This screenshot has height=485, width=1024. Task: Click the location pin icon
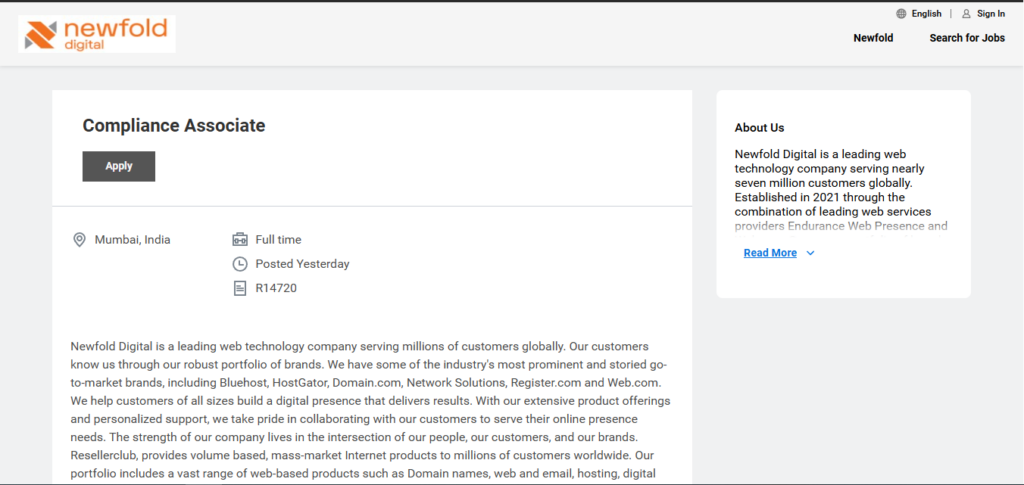click(79, 240)
